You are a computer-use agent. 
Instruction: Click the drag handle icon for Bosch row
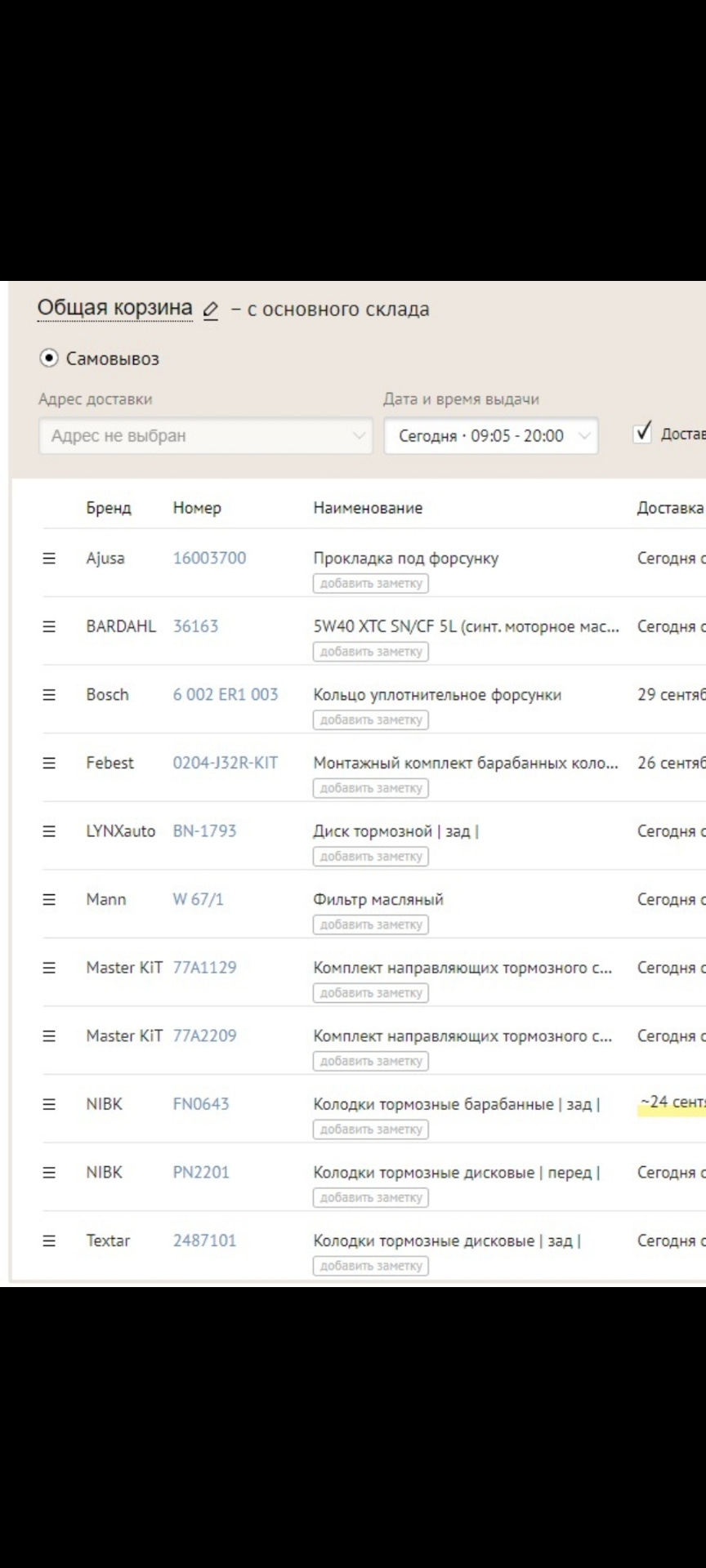click(x=49, y=695)
